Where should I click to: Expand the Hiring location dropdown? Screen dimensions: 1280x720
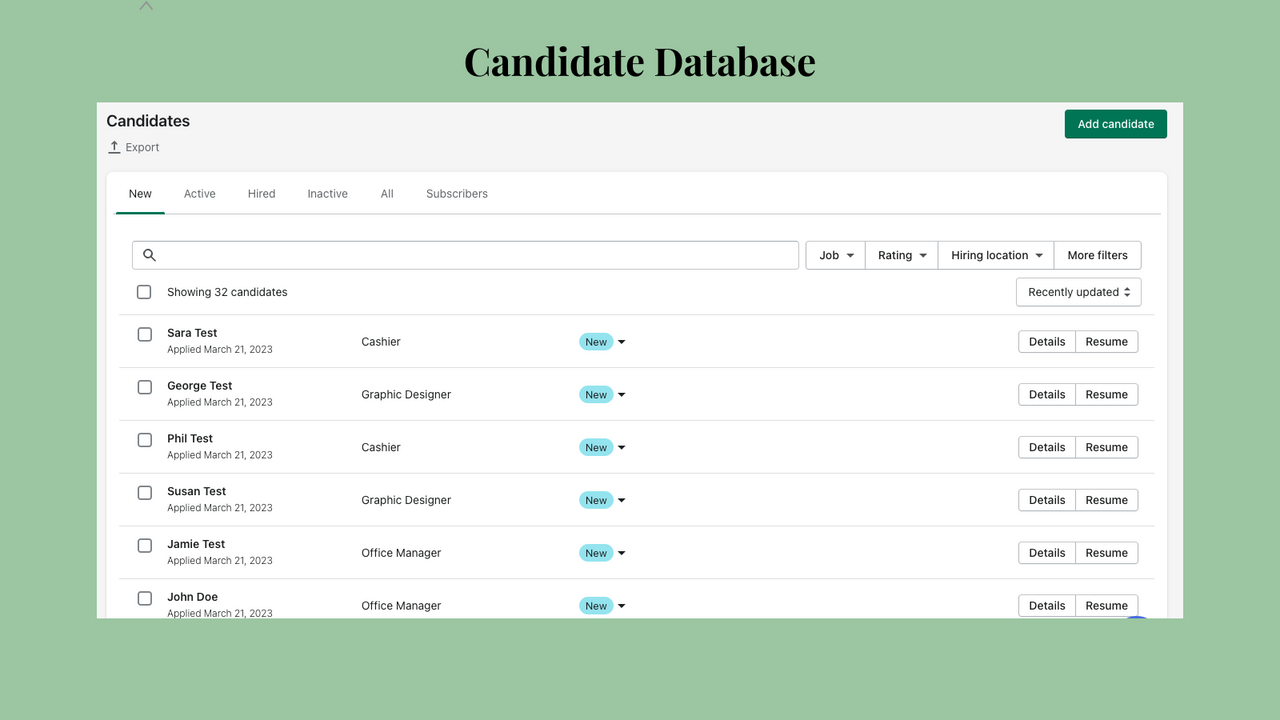(995, 255)
